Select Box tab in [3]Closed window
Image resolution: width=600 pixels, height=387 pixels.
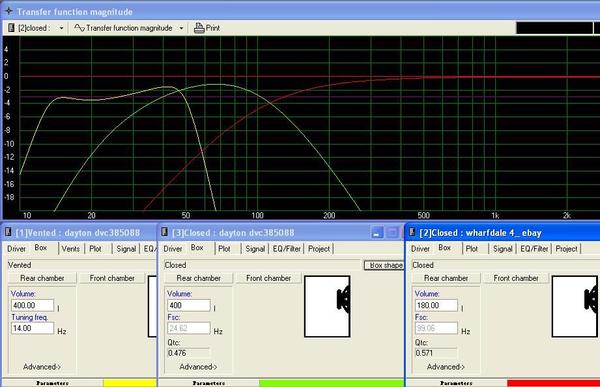tap(197, 248)
